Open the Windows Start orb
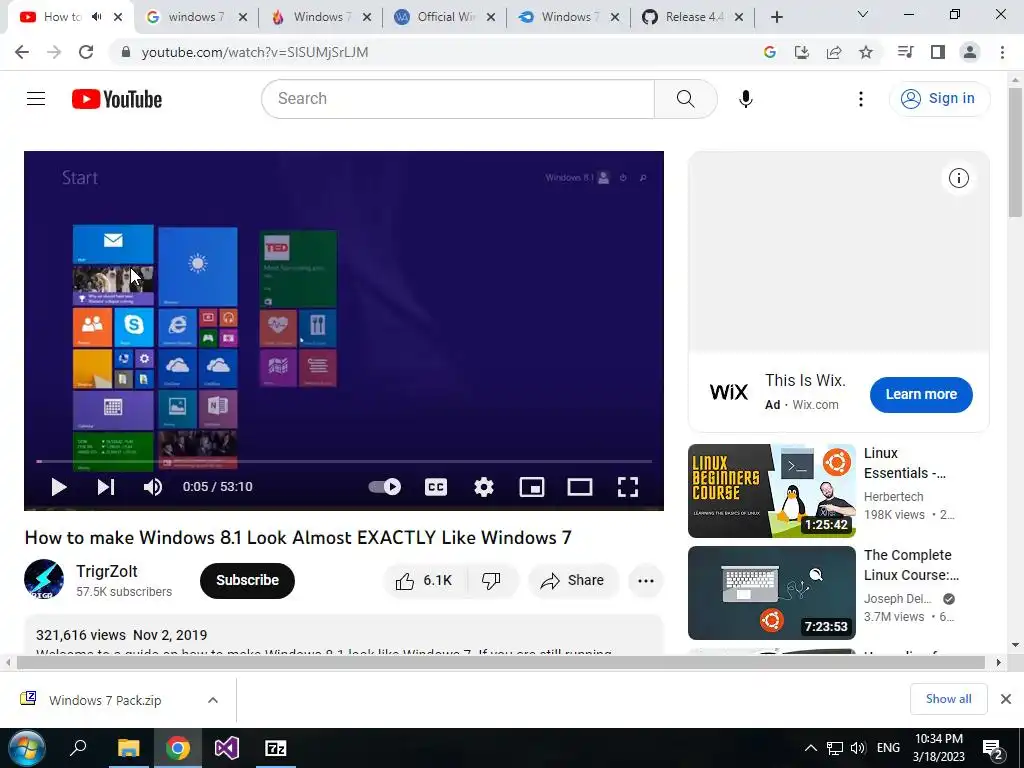 pos(27,748)
